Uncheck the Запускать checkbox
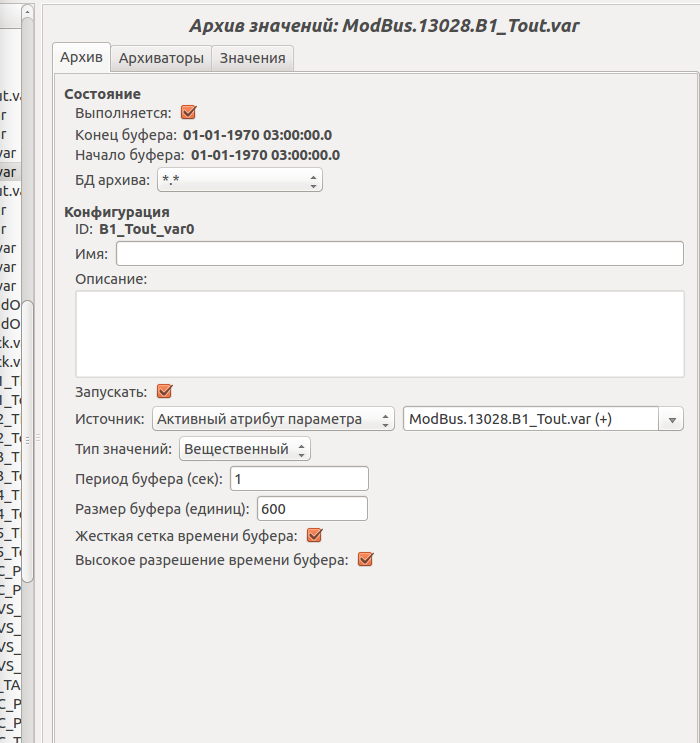Viewport: 700px width, 743px height. pyautogui.click(x=165, y=391)
